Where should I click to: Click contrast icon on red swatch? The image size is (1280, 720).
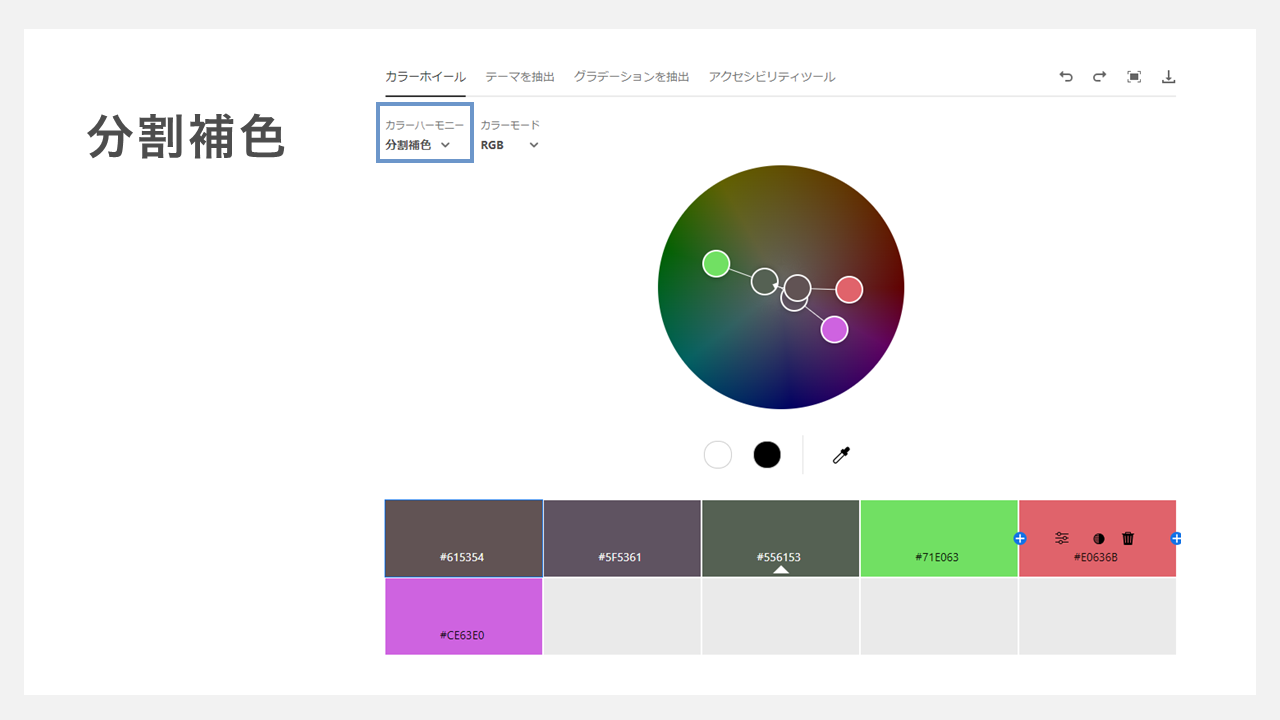1099,538
